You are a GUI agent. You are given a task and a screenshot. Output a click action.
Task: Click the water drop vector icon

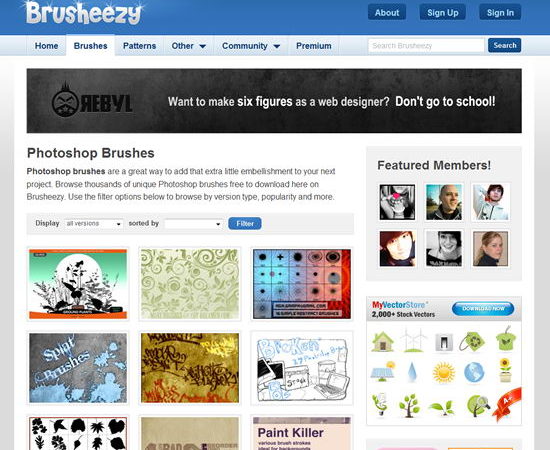413,372
